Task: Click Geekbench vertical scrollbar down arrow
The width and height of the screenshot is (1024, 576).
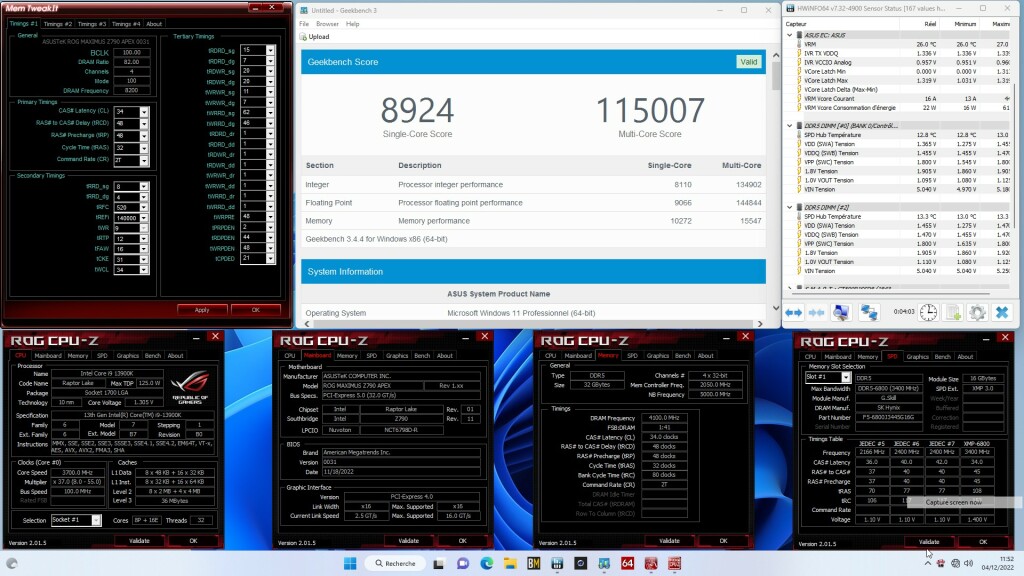Action: click(x=776, y=308)
